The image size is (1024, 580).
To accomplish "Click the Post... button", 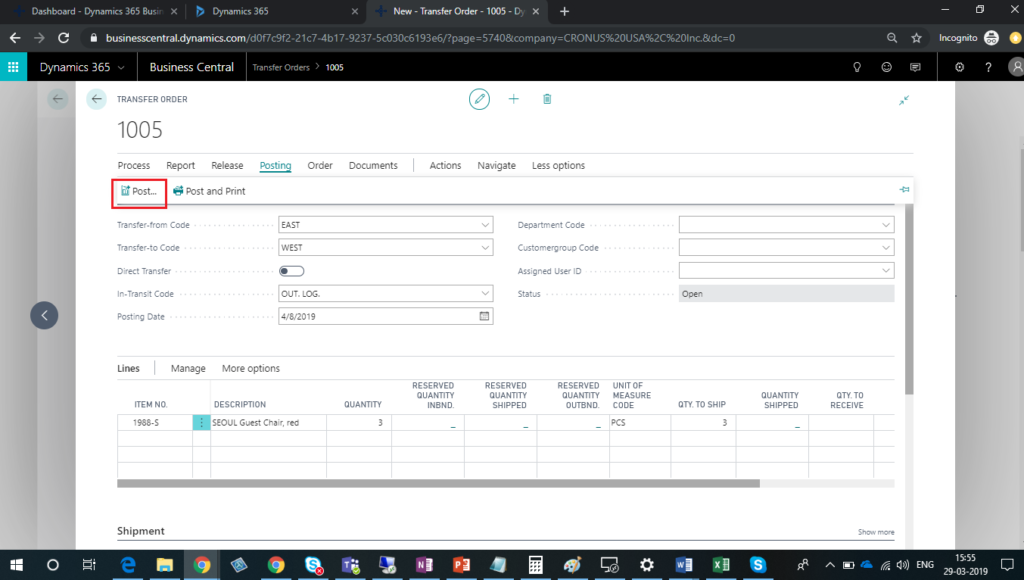I will [x=138, y=191].
